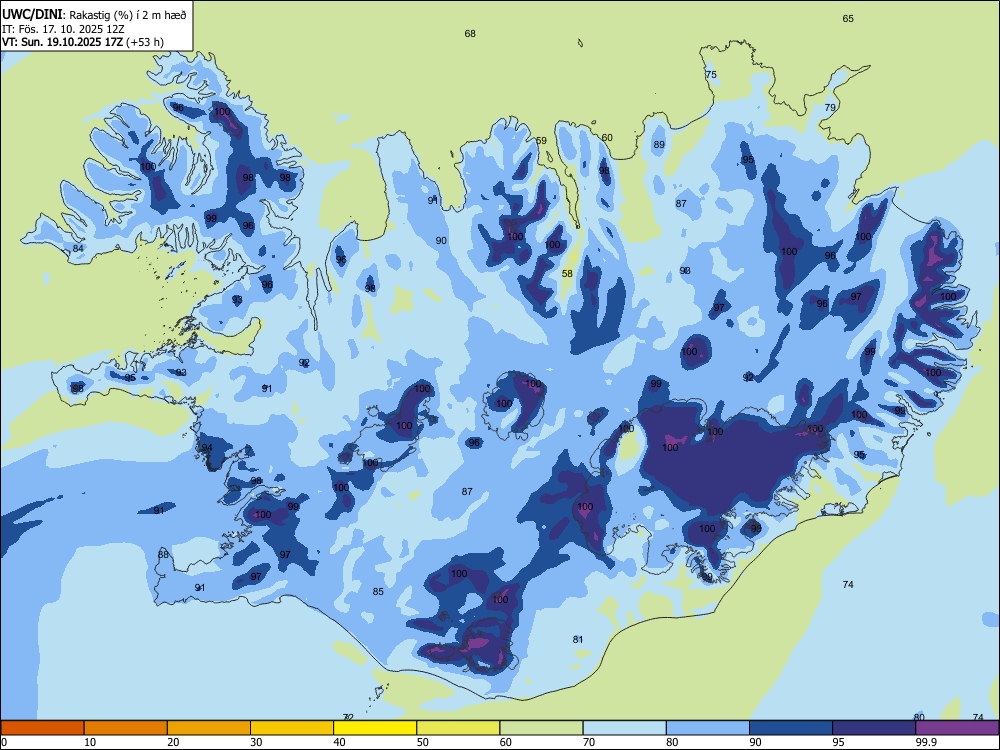Select the light green 60–70 legend swatch
The width and height of the screenshot is (1000, 750).
click(541, 728)
